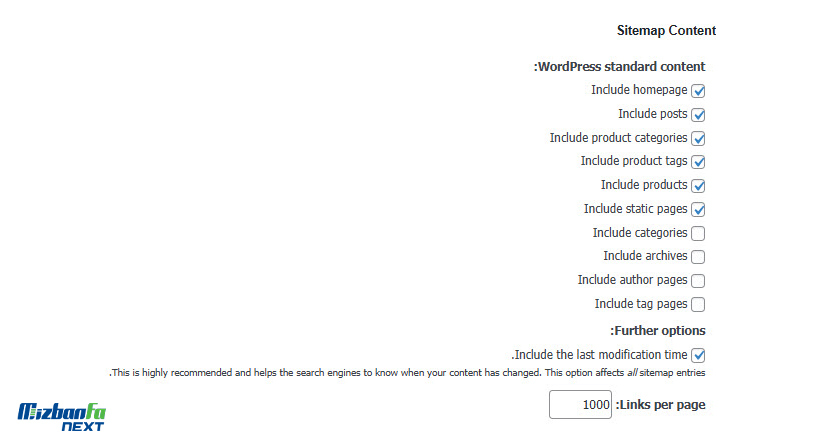
Task: Enable the Include categories checkbox
Action: [698, 233]
